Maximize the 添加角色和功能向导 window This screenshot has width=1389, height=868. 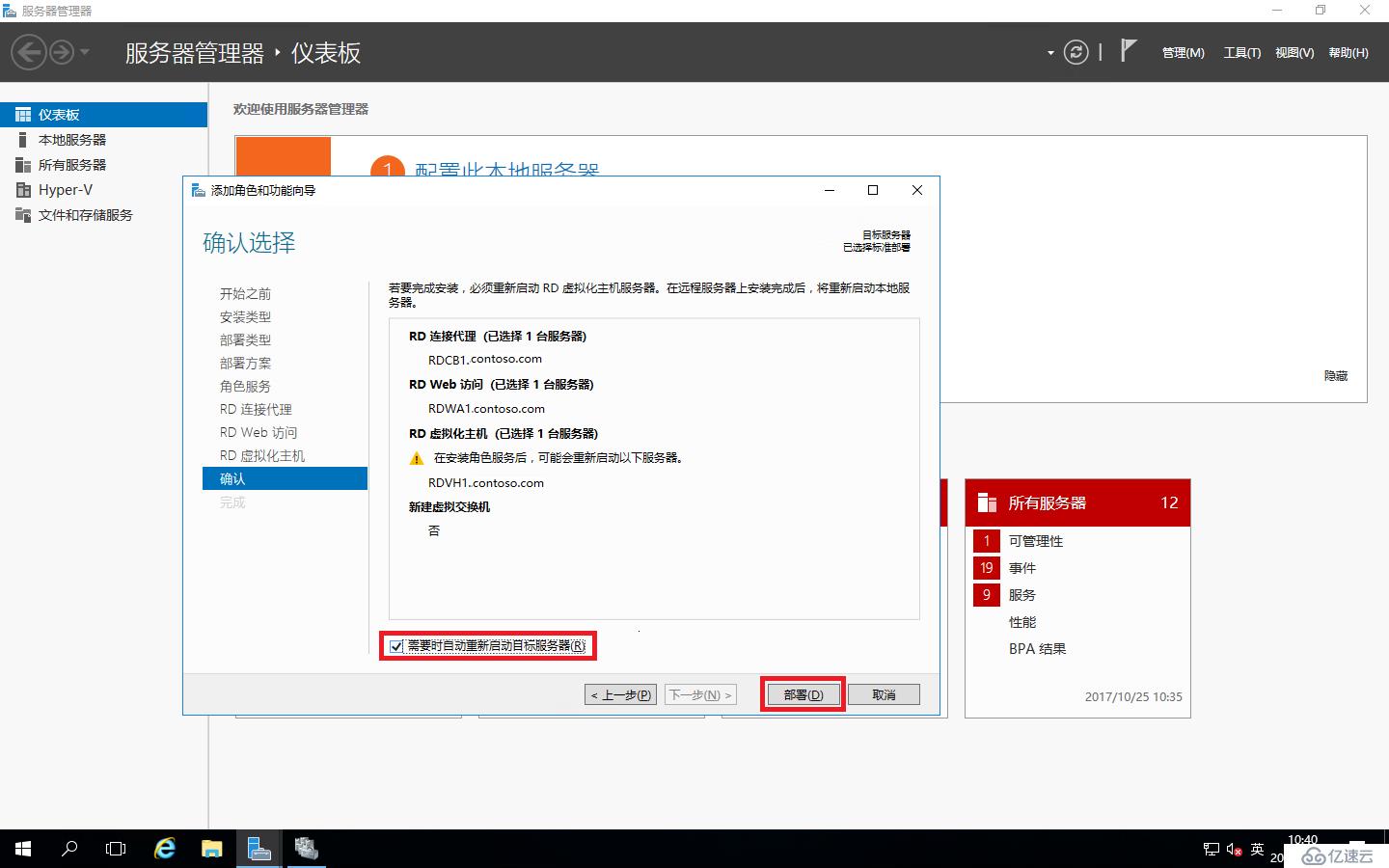point(873,190)
